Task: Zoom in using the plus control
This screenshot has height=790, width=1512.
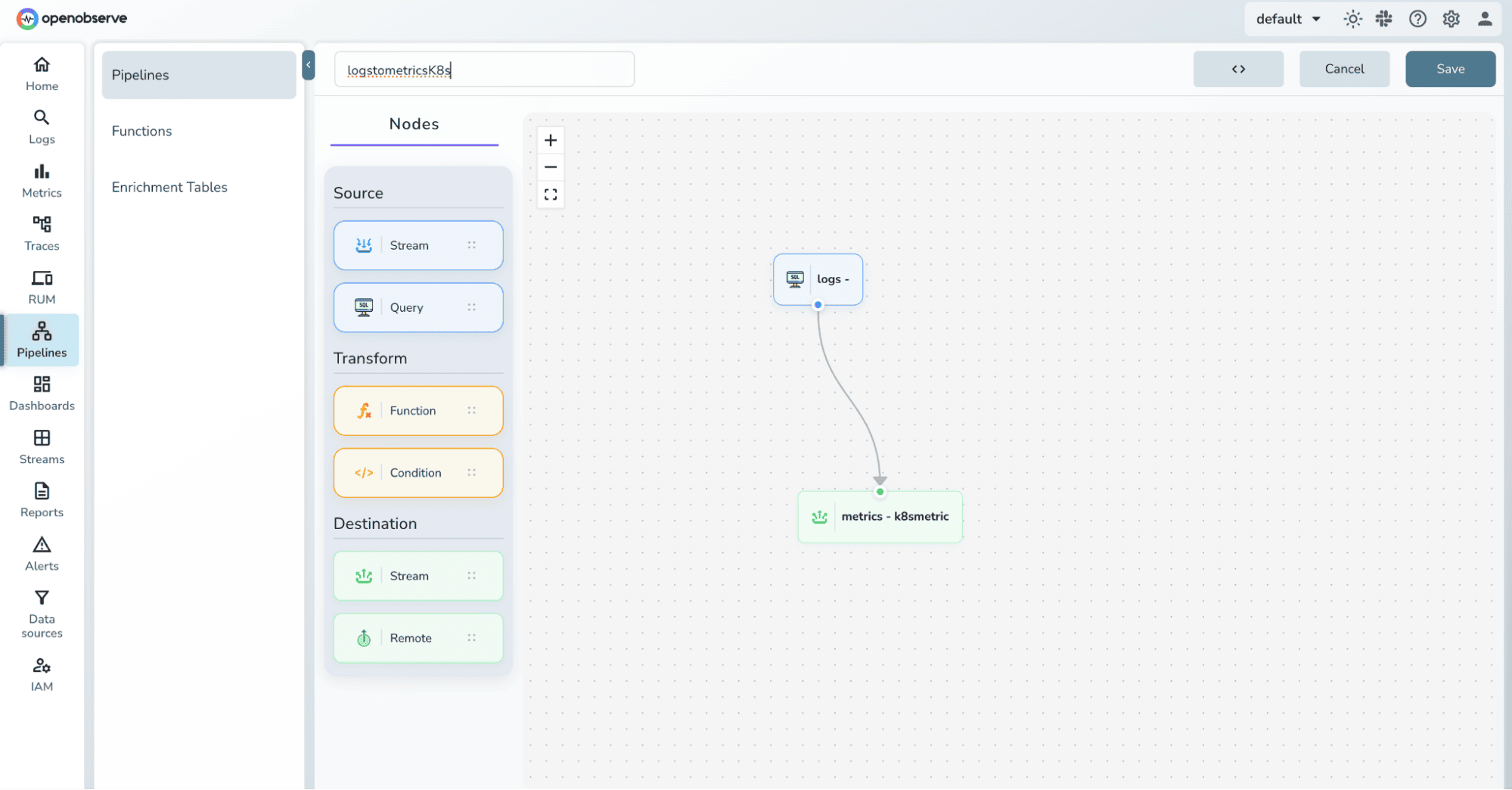Action: pyautogui.click(x=551, y=139)
